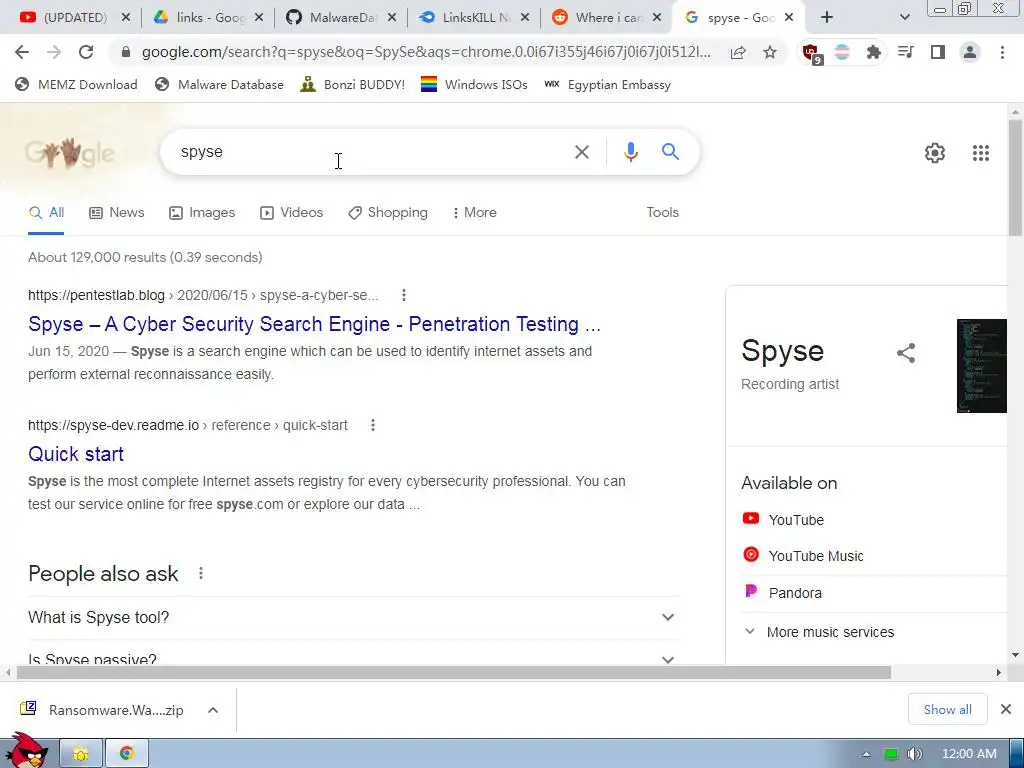Open the More search filters menu
1024x768 pixels.
474,213
